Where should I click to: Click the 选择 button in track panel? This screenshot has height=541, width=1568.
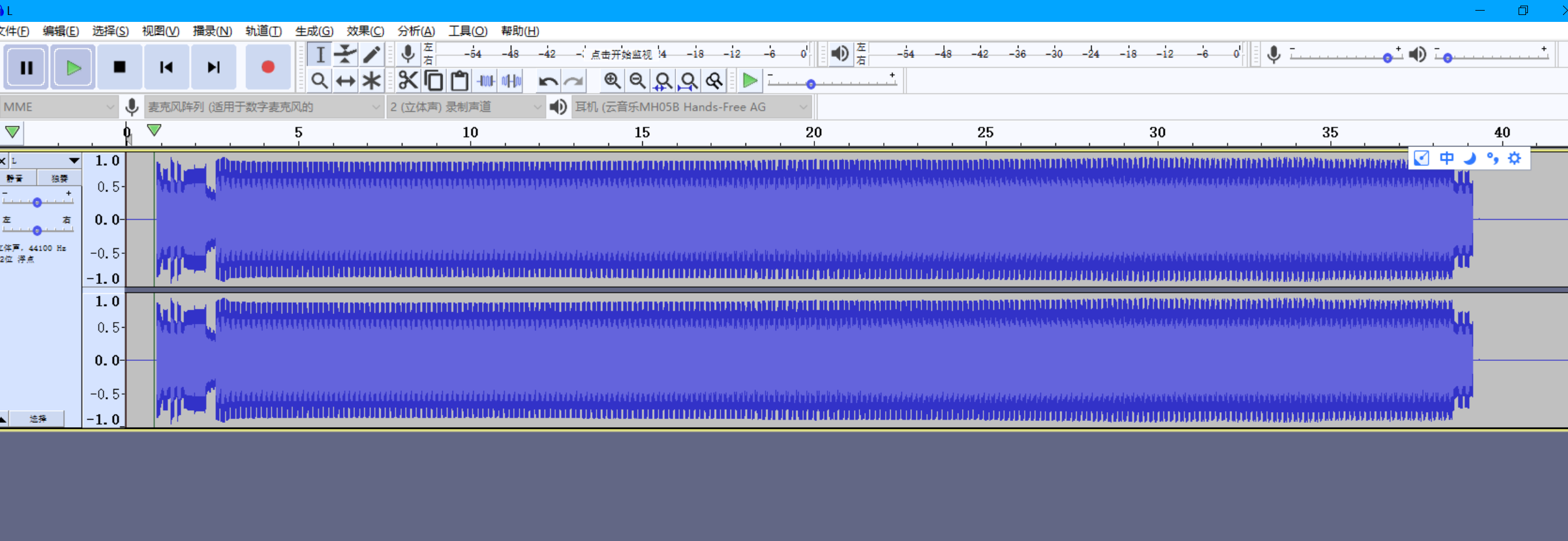(x=38, y=418)
